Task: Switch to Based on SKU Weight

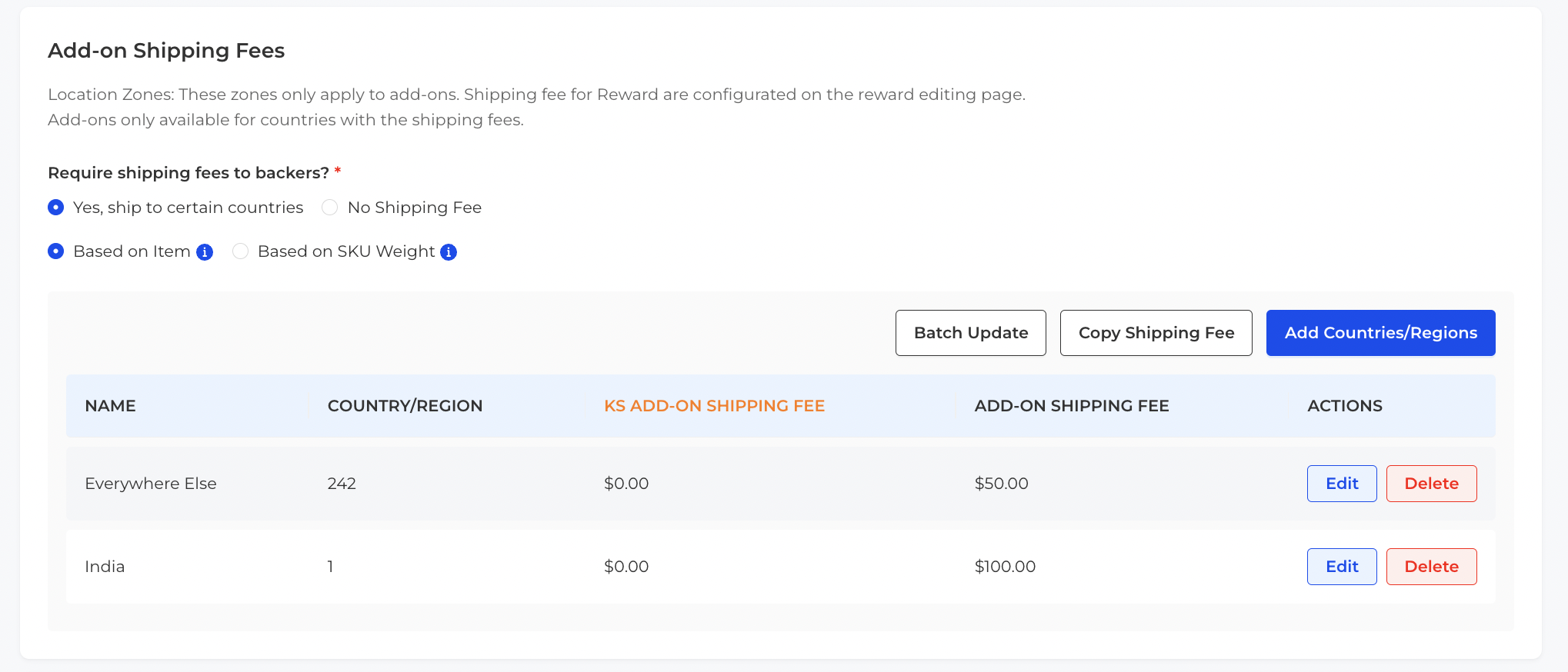Action: pos(240,251)
